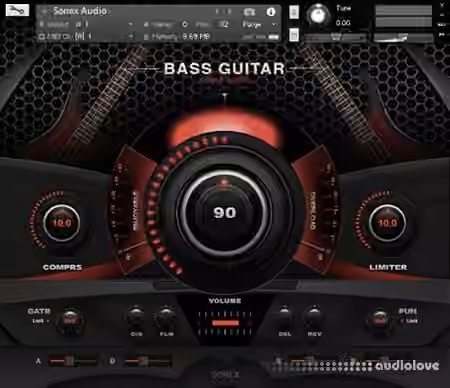
Task: Click the LIMITER knob showing 10.0
Action: 387,222
